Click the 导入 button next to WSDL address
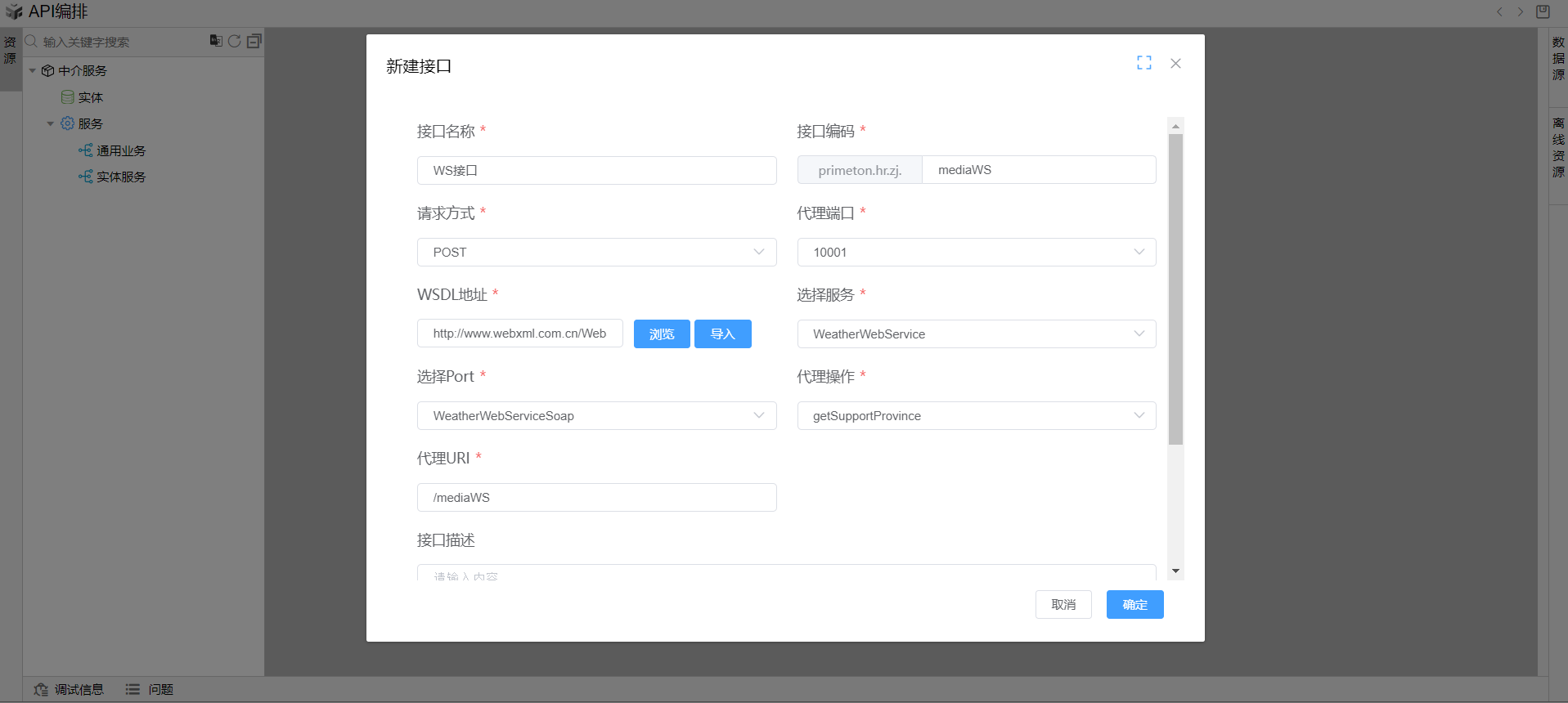1568x703 pixels. pos(722,334)
